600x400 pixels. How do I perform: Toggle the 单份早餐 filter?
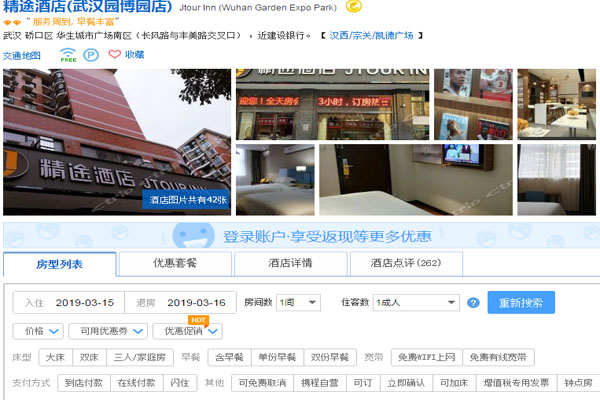click(x=277, y=357)
